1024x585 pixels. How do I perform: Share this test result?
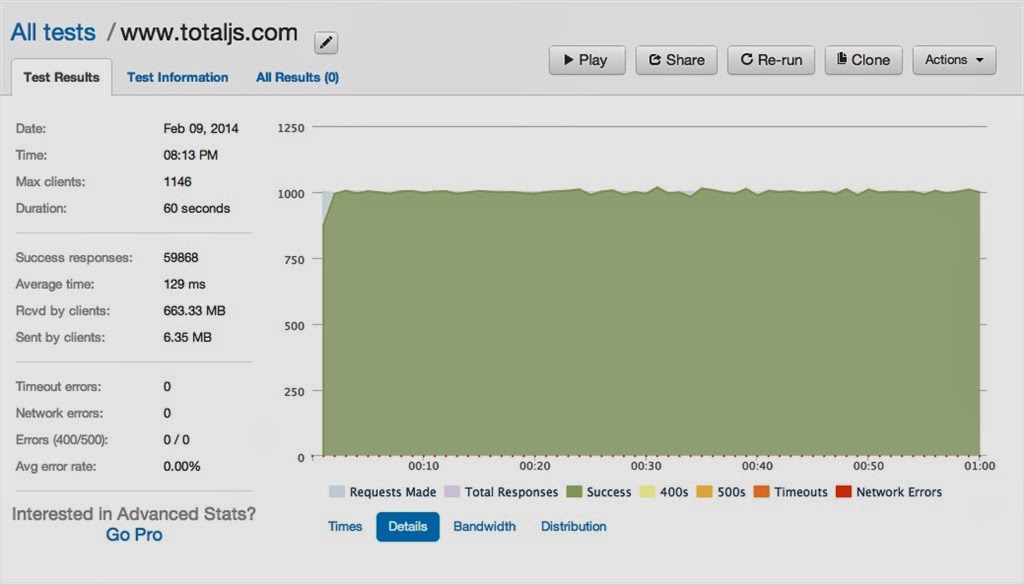click(x=676, y=60)
